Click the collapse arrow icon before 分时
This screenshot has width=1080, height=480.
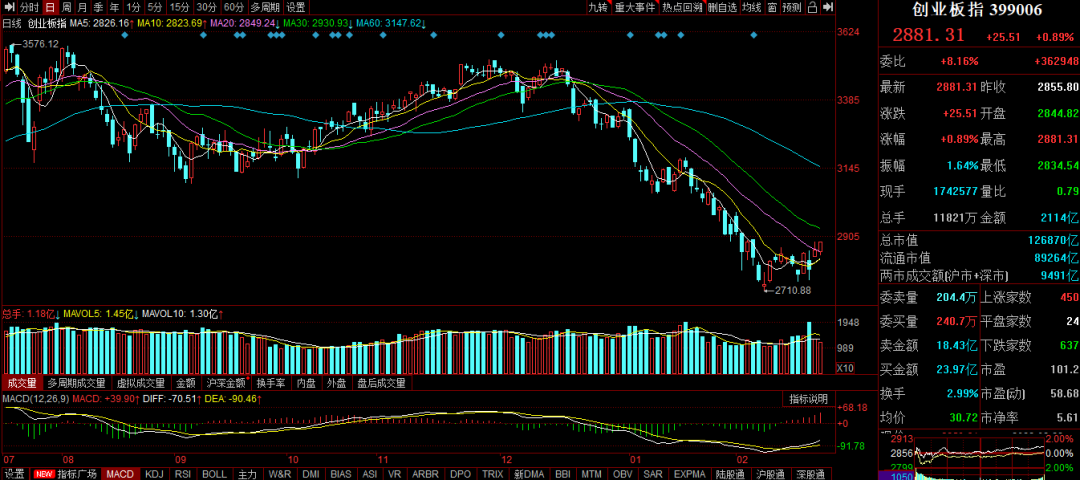[x=9, y=8]
